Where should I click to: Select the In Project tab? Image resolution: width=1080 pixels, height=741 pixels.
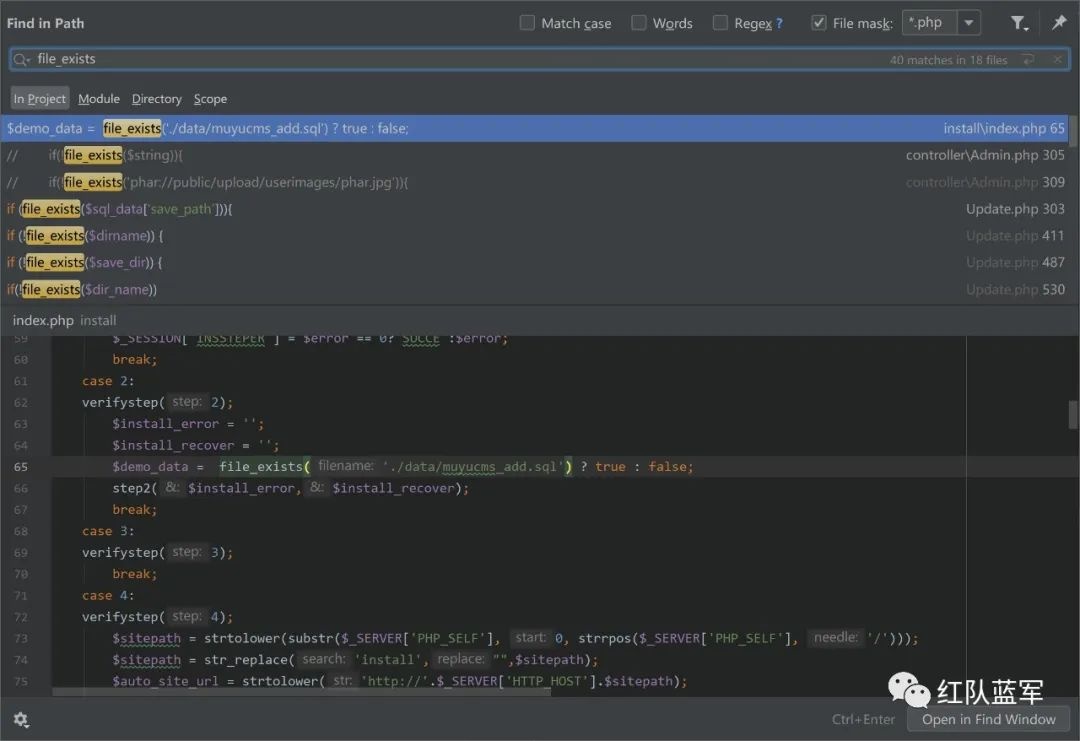pyautogui.click(x=39, y=98)
